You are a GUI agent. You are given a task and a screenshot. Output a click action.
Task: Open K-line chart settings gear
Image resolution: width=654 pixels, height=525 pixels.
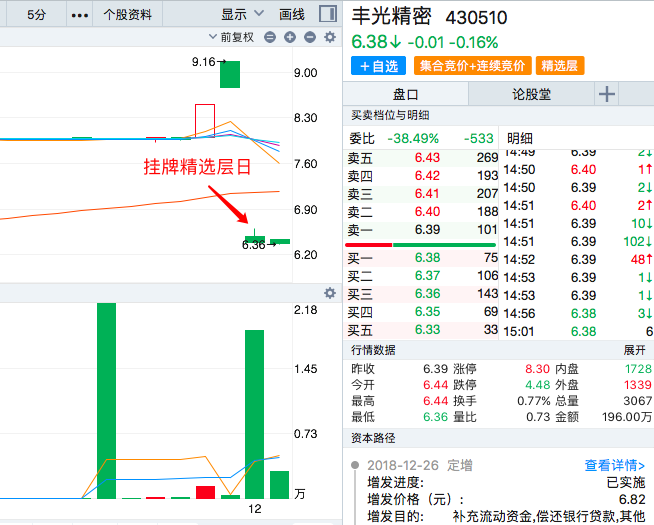[330, 37]
